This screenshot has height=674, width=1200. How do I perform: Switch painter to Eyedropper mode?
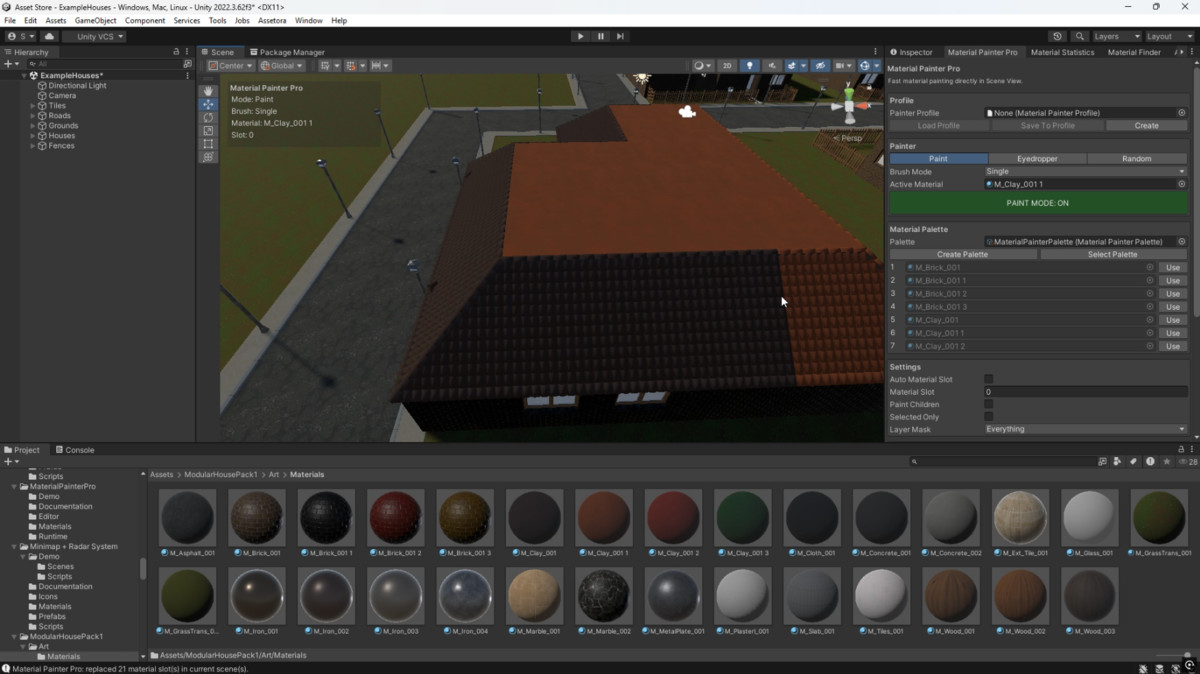pyautogui.click(x=1037, y=158)
